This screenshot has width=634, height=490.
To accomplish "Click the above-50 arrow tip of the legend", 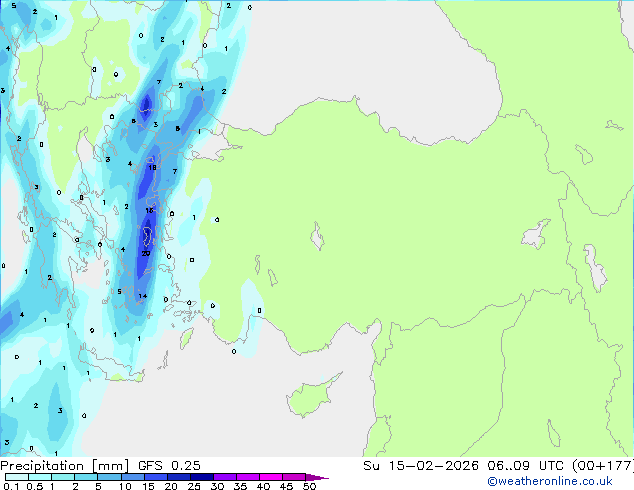I will click(317, 477).
